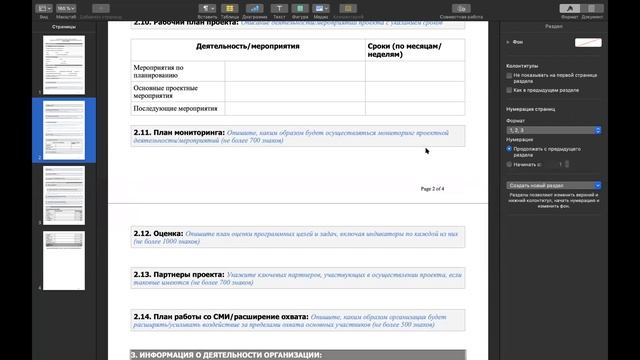This screenshot has width=640, height=360.
Task: Add a shape with Фигура button
Action: (300, 8)
